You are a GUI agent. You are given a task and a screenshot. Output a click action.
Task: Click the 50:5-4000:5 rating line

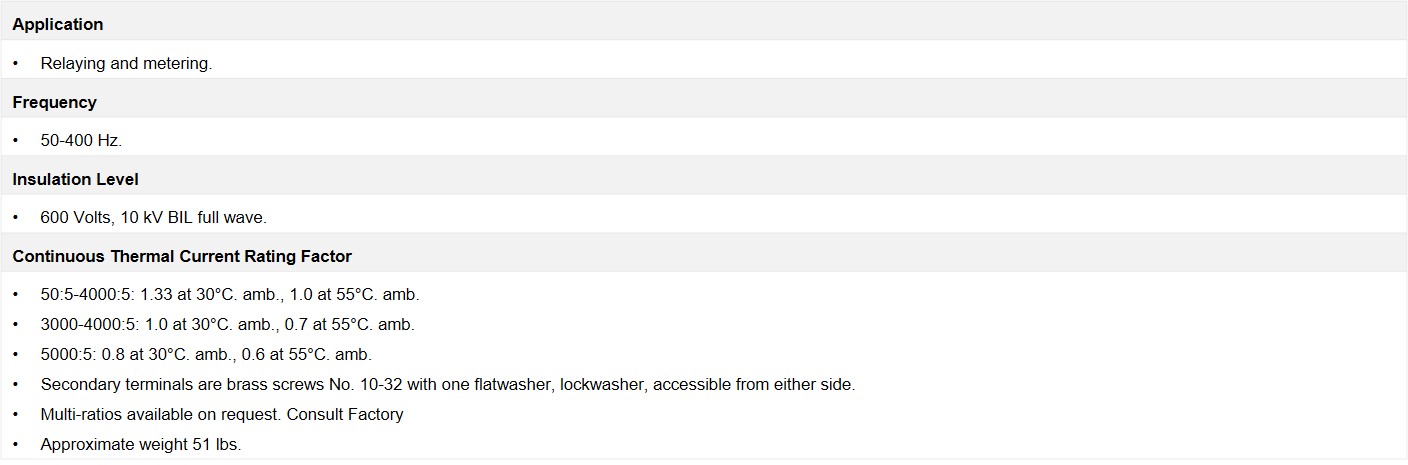pos(230,295)
